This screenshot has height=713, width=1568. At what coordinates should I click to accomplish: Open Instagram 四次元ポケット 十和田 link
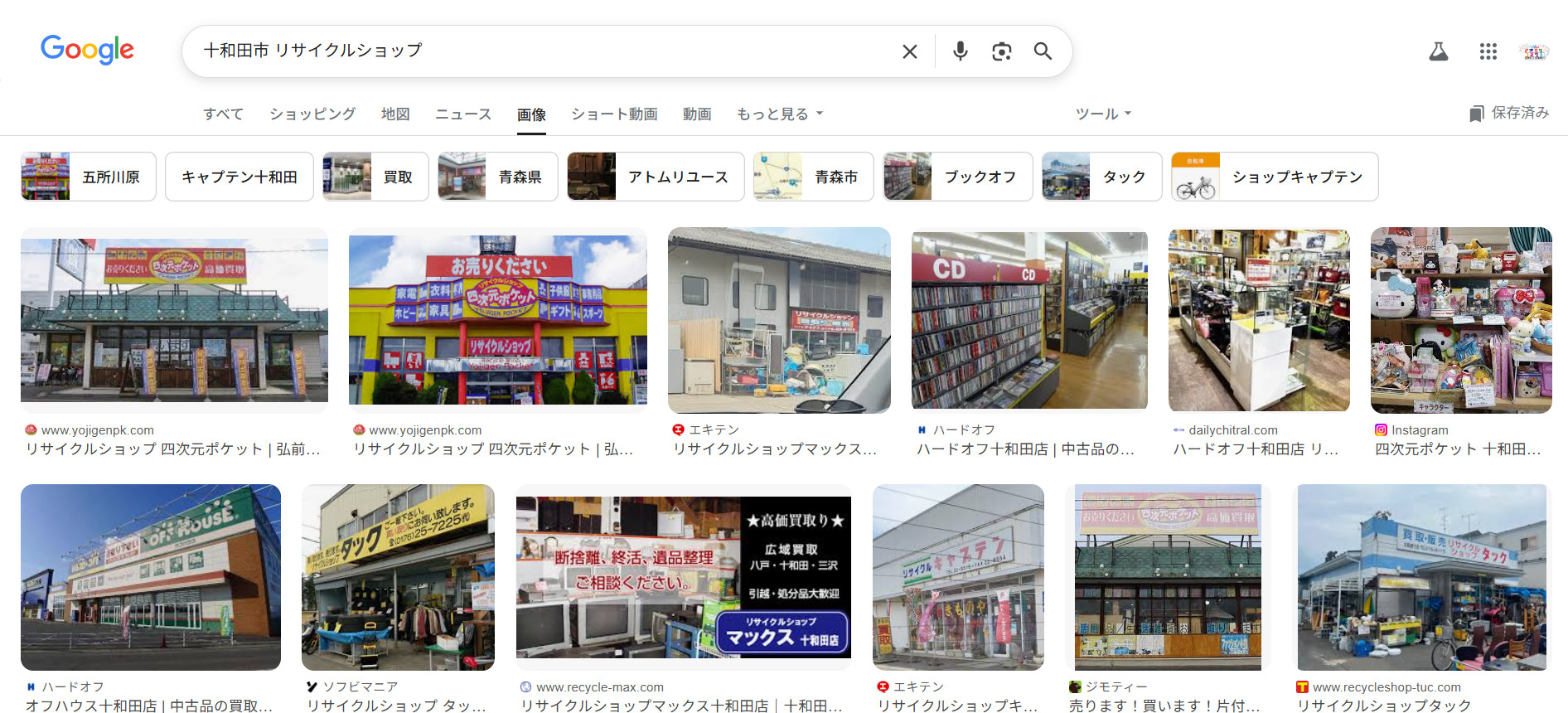[x=1458, y=449]
